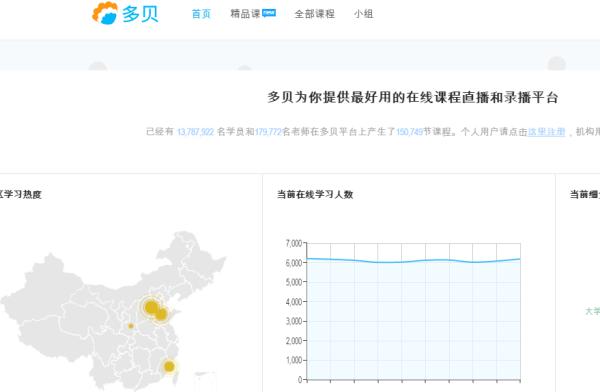The image size is (600, 392).
Task: Click the small hotspot in central China
Action: click(x=130, y=326)
